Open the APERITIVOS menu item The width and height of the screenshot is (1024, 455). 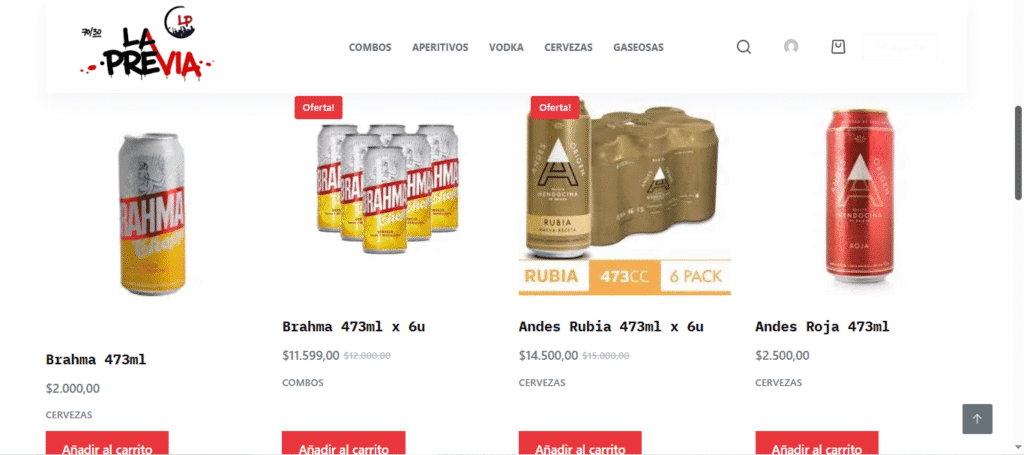pyautogui.click(x=440, y=47)
